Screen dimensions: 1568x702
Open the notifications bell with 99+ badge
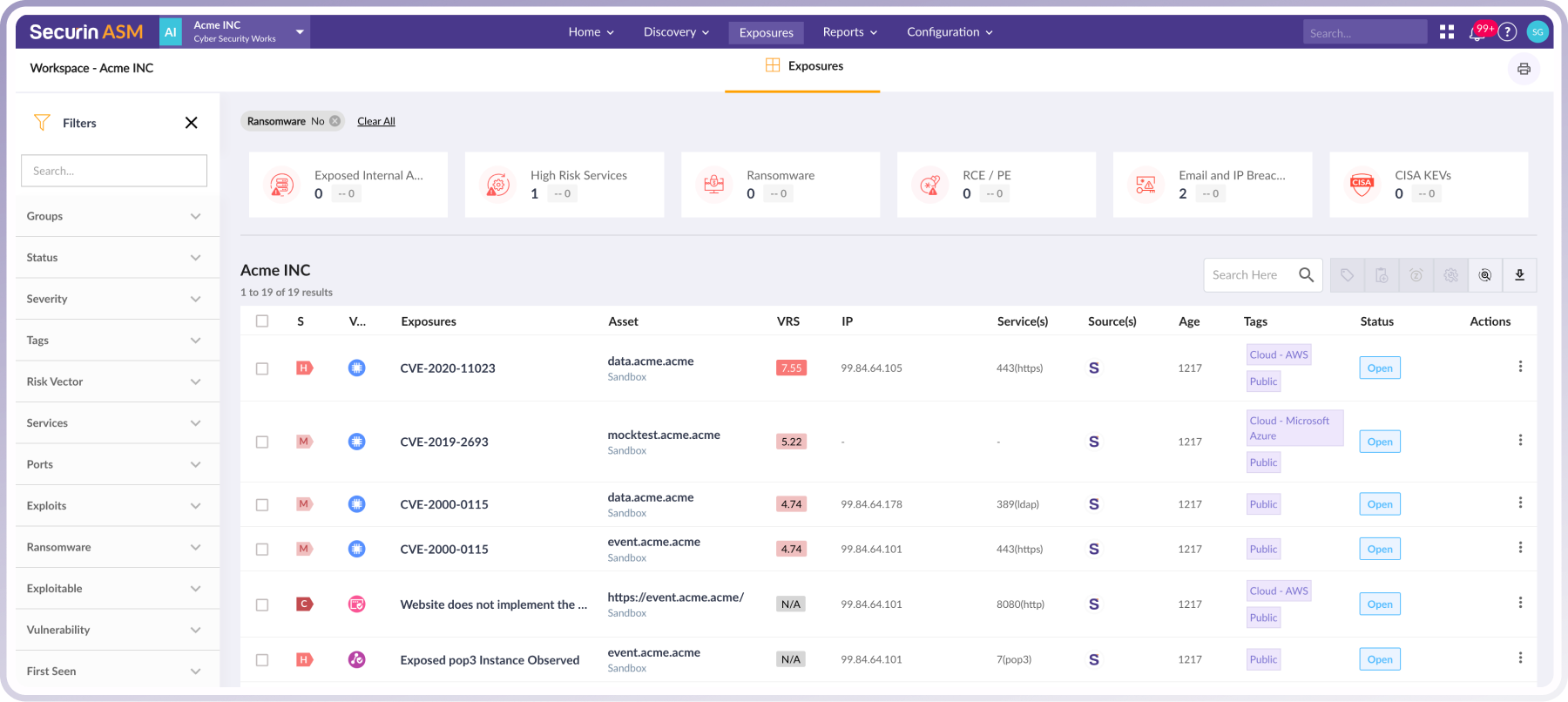pyautogui.click(x=1477, y=33)
